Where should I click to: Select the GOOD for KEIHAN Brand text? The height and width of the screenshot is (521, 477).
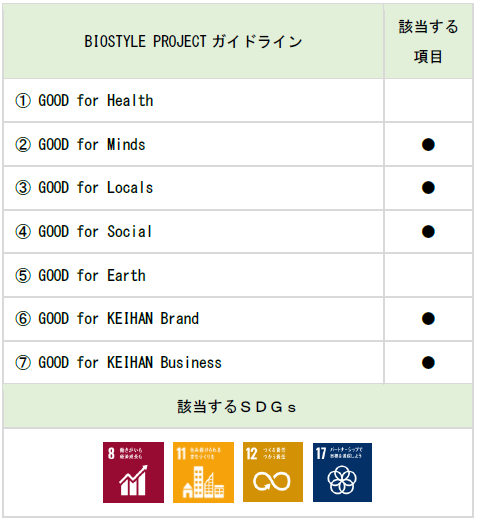[119, 319]
